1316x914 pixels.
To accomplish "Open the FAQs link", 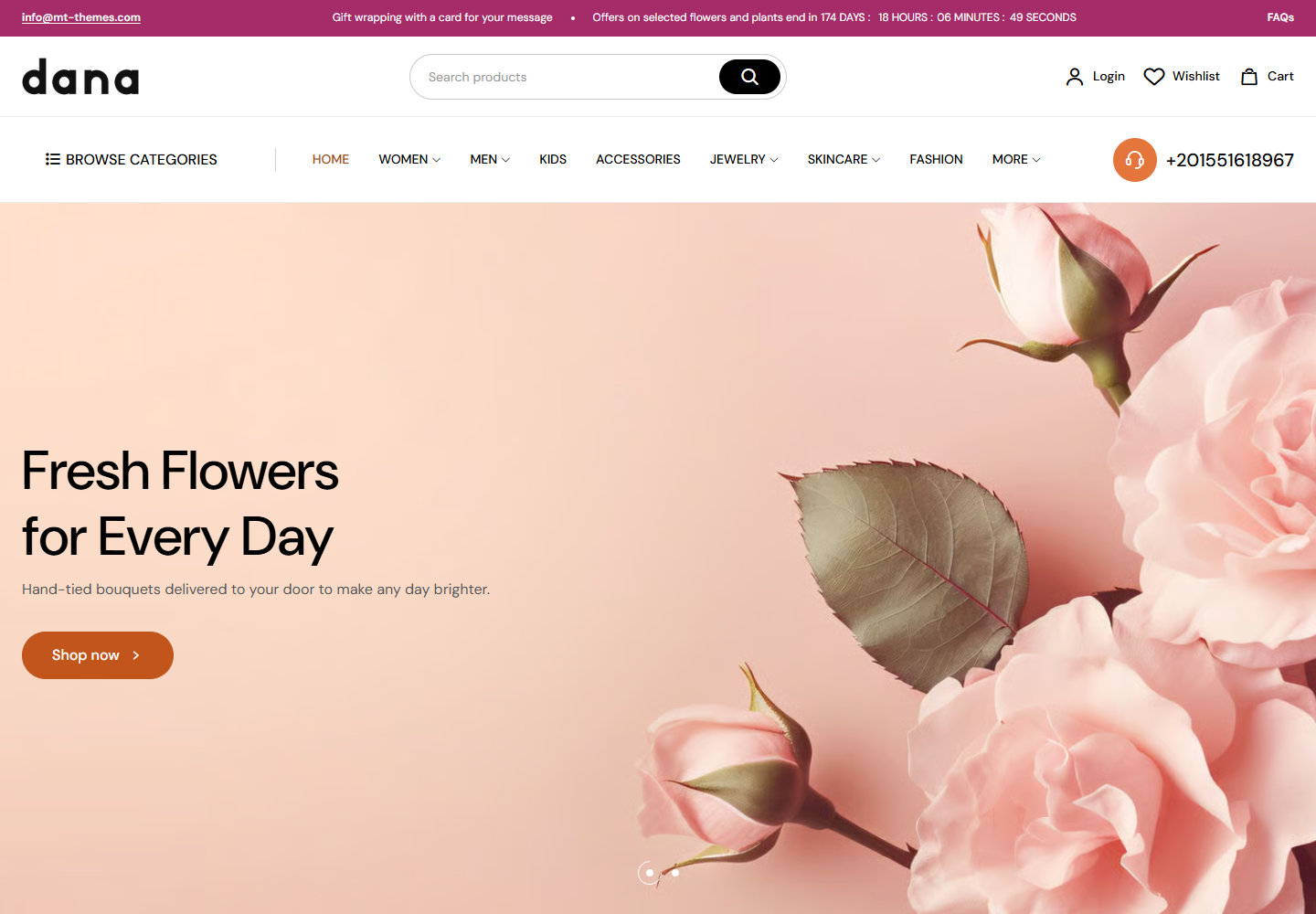I will (1280, 17).
